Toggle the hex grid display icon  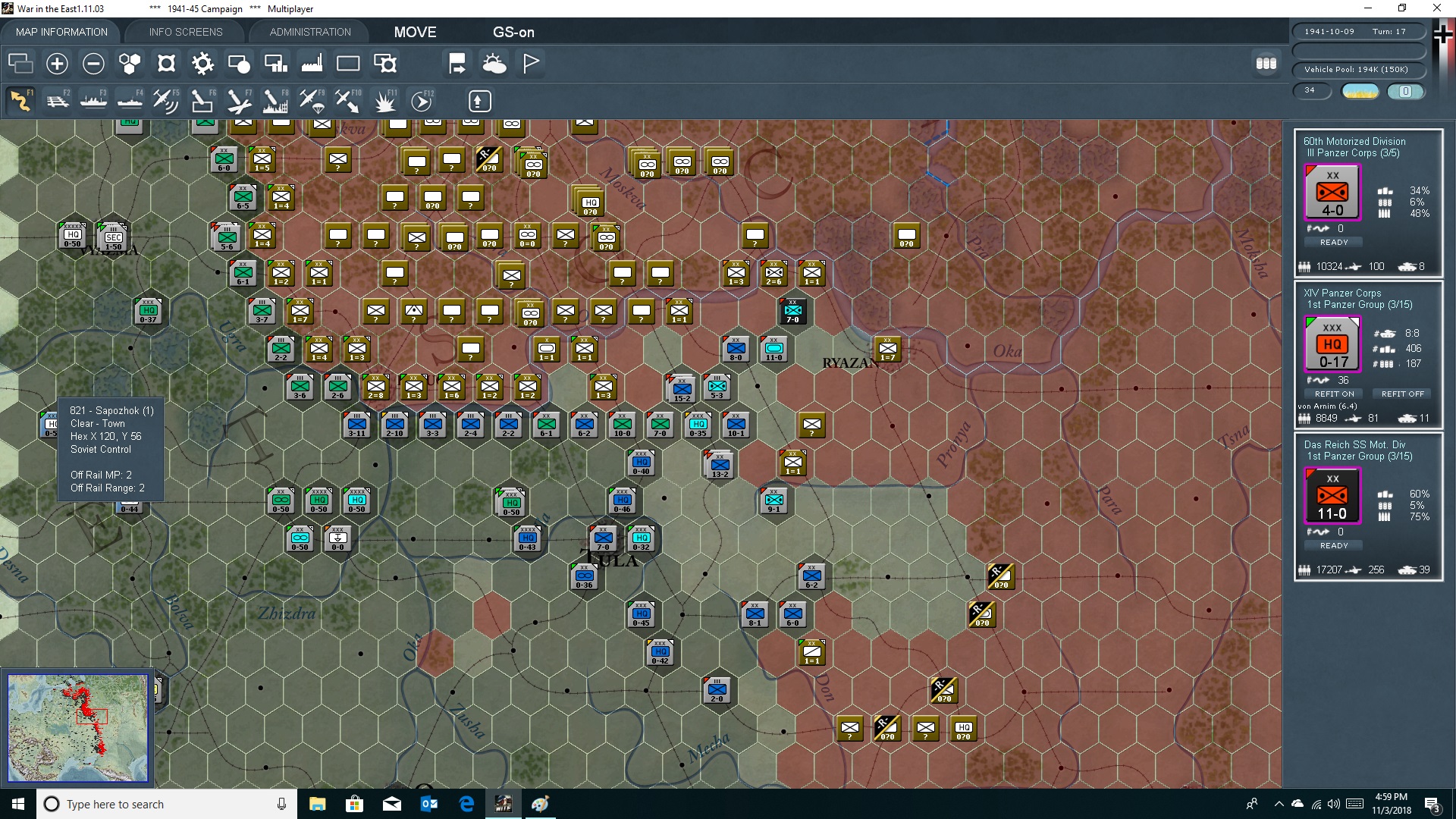point(130,64)
